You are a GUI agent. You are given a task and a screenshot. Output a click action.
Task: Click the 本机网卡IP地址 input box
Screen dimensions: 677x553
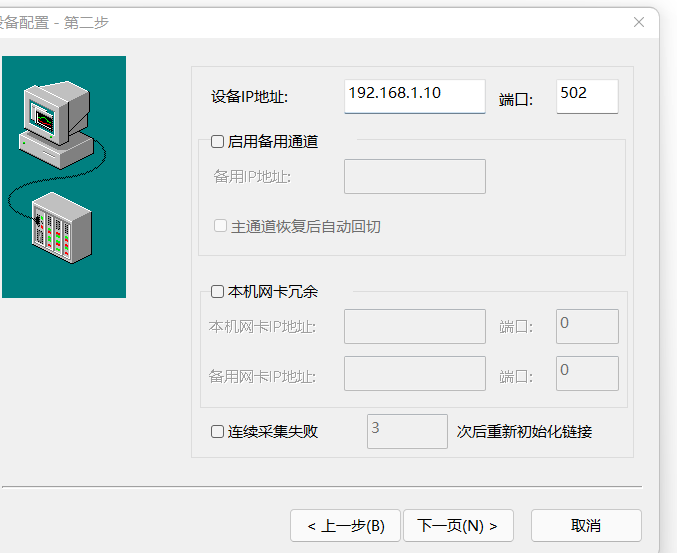pos(414,326)
